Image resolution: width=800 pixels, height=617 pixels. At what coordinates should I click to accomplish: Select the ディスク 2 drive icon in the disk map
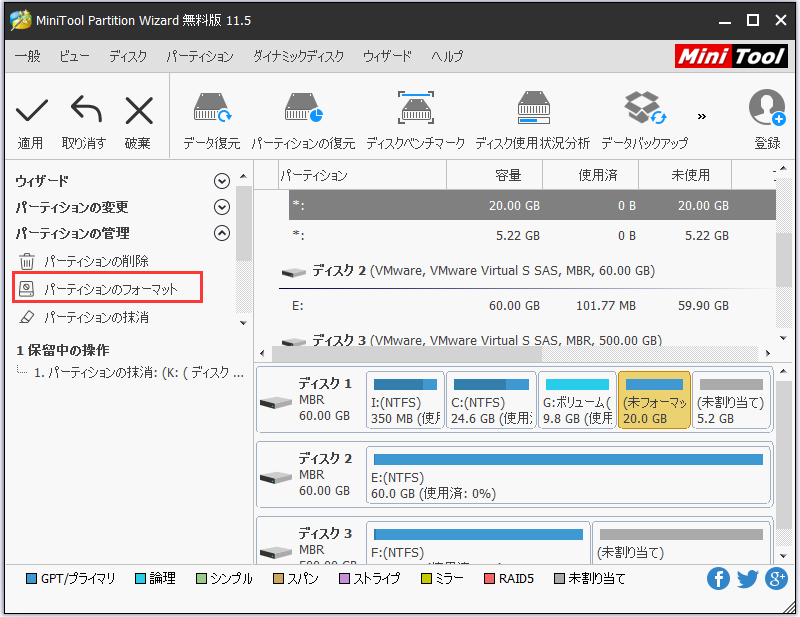(276, 478)
